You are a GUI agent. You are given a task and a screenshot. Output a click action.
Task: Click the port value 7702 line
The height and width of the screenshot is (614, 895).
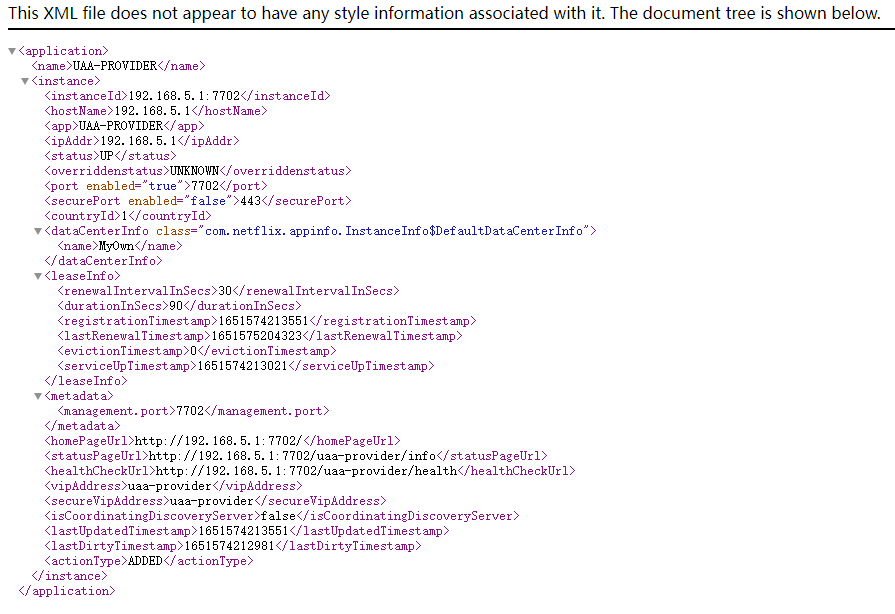pos(156,186)
